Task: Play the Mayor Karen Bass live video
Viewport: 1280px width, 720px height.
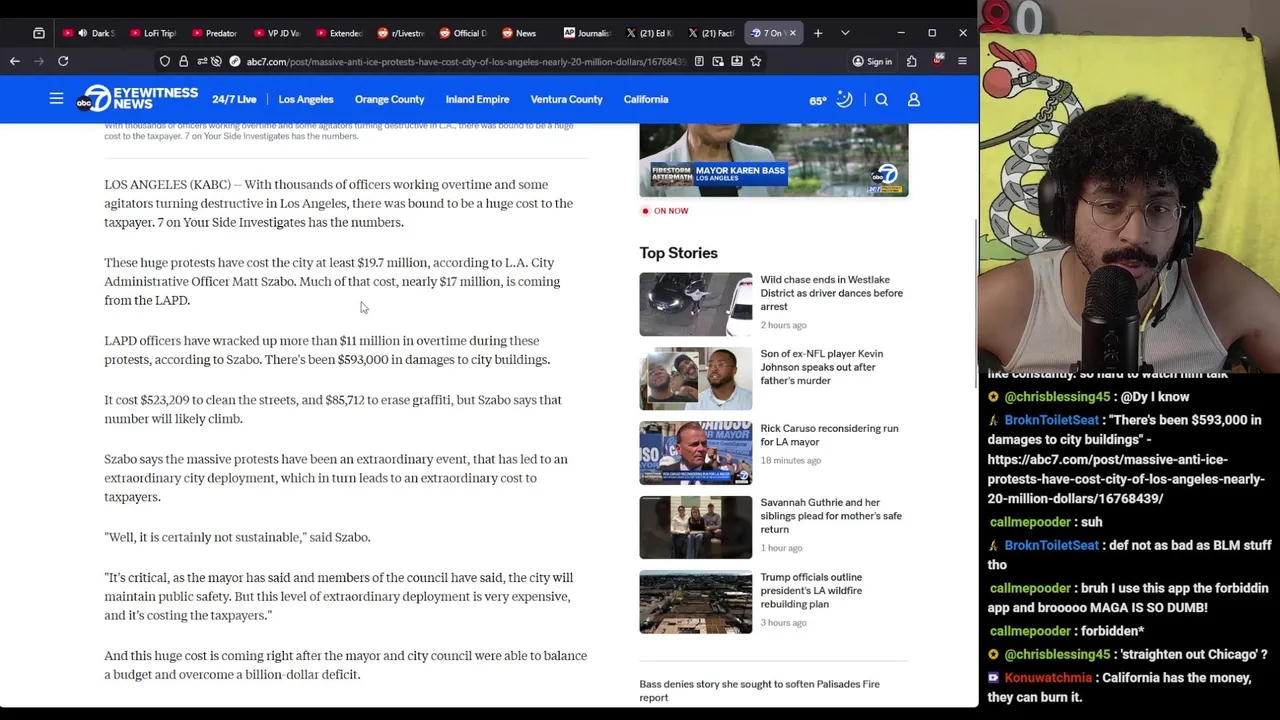Action: 774,160
